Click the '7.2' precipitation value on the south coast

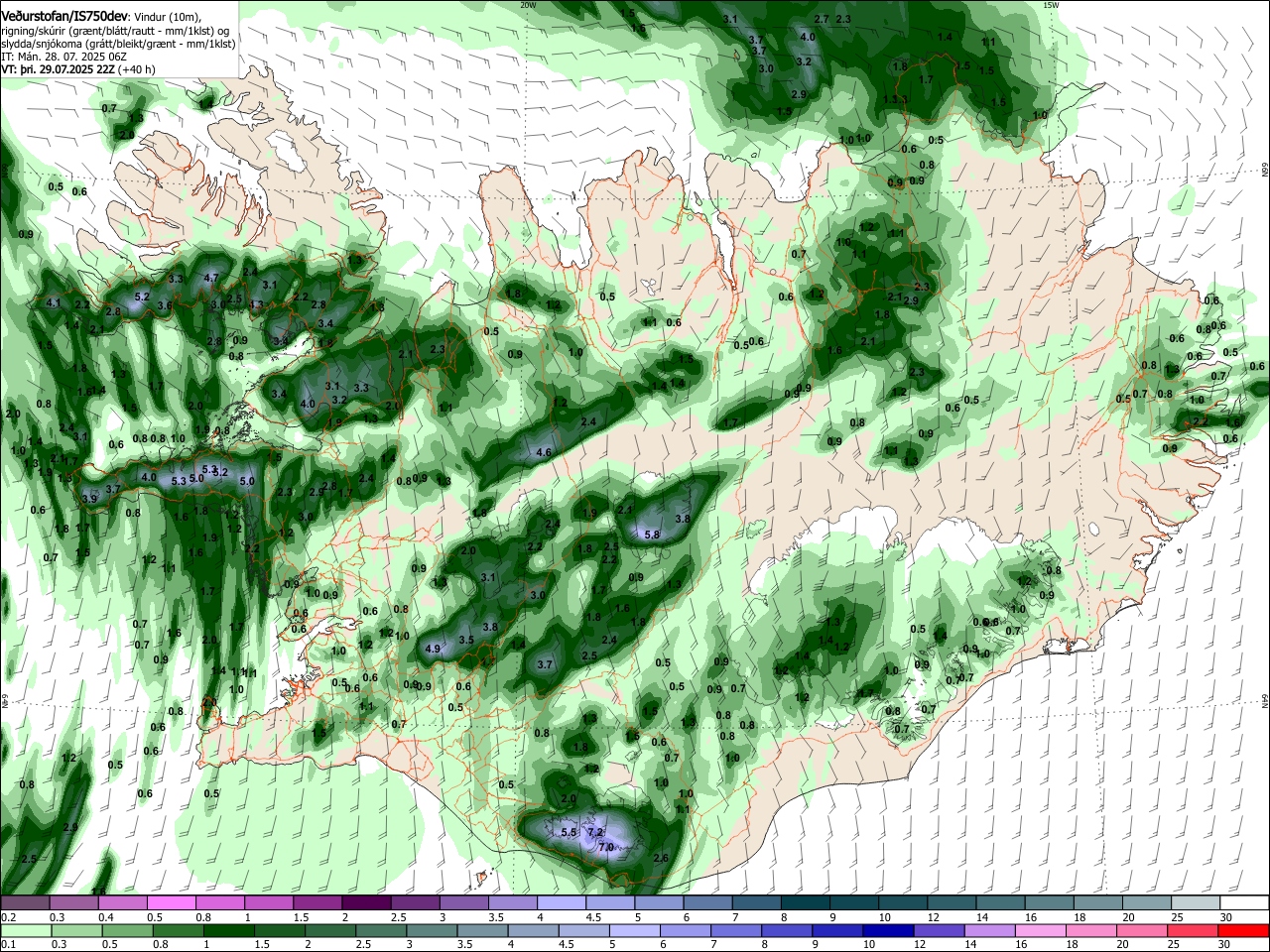pyautogui.click(x=595, y=832)
